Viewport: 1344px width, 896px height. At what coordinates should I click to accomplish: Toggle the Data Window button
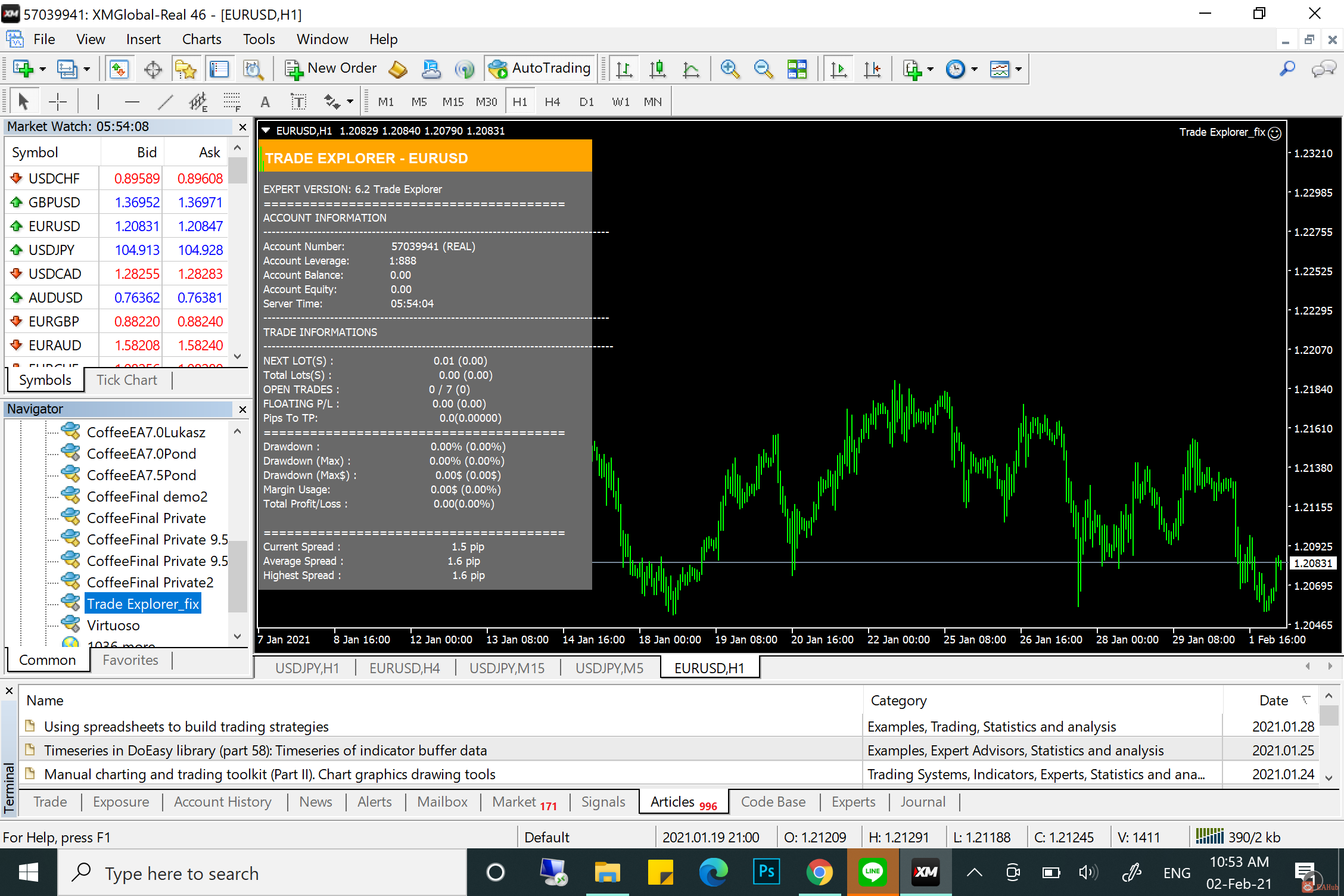tap(153, 69)
